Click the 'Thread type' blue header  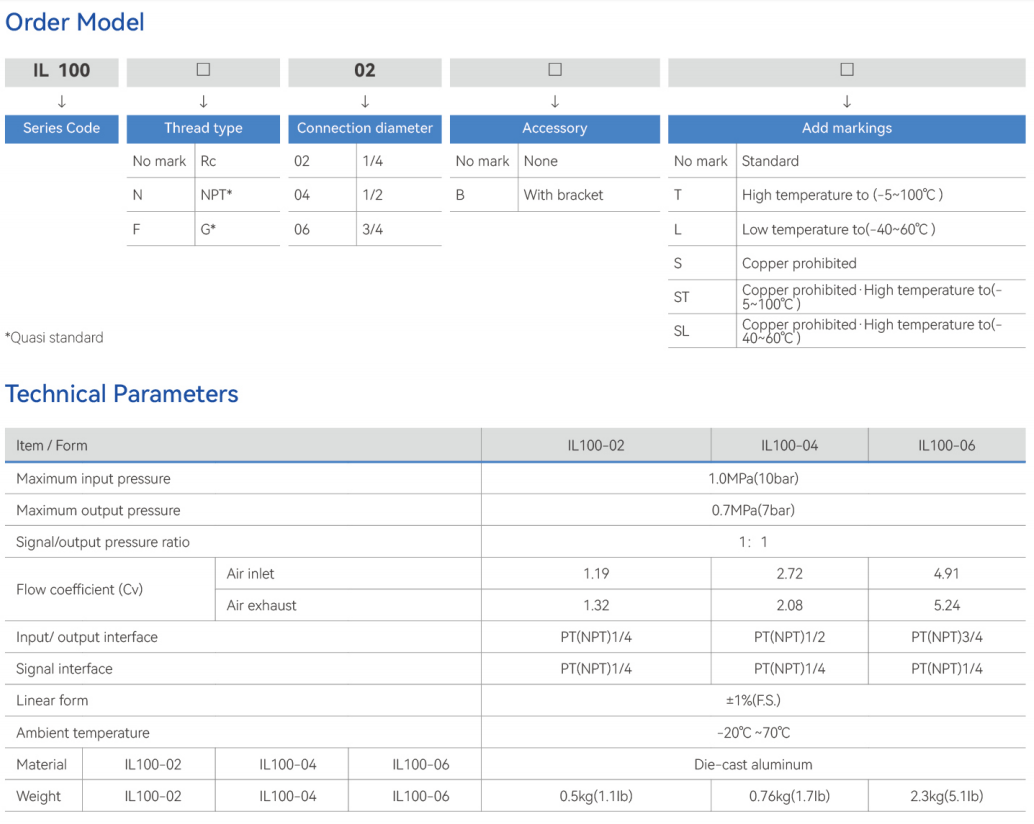(203, 129)
